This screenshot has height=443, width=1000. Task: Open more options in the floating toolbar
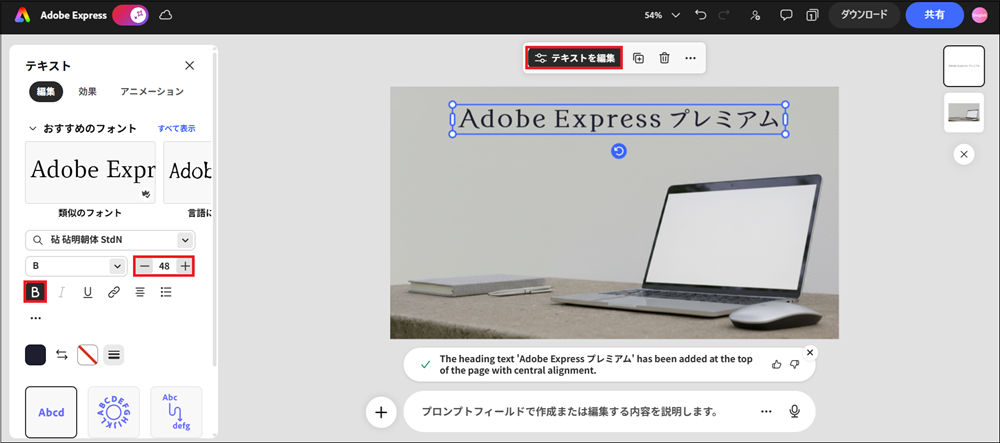point(690,58)
